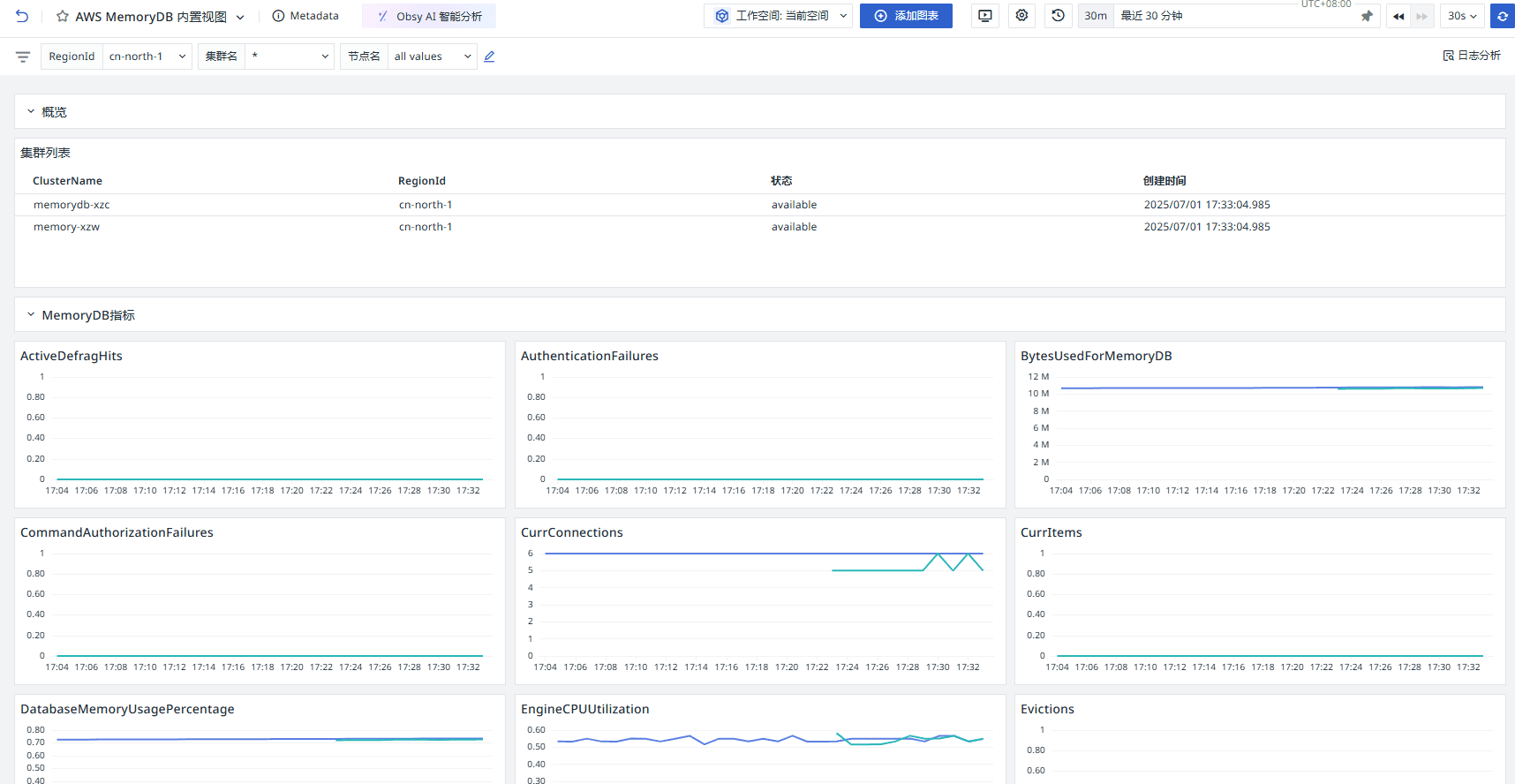
Task: Collapse the MemoryDB指标 section
Action: coord(31,314)
